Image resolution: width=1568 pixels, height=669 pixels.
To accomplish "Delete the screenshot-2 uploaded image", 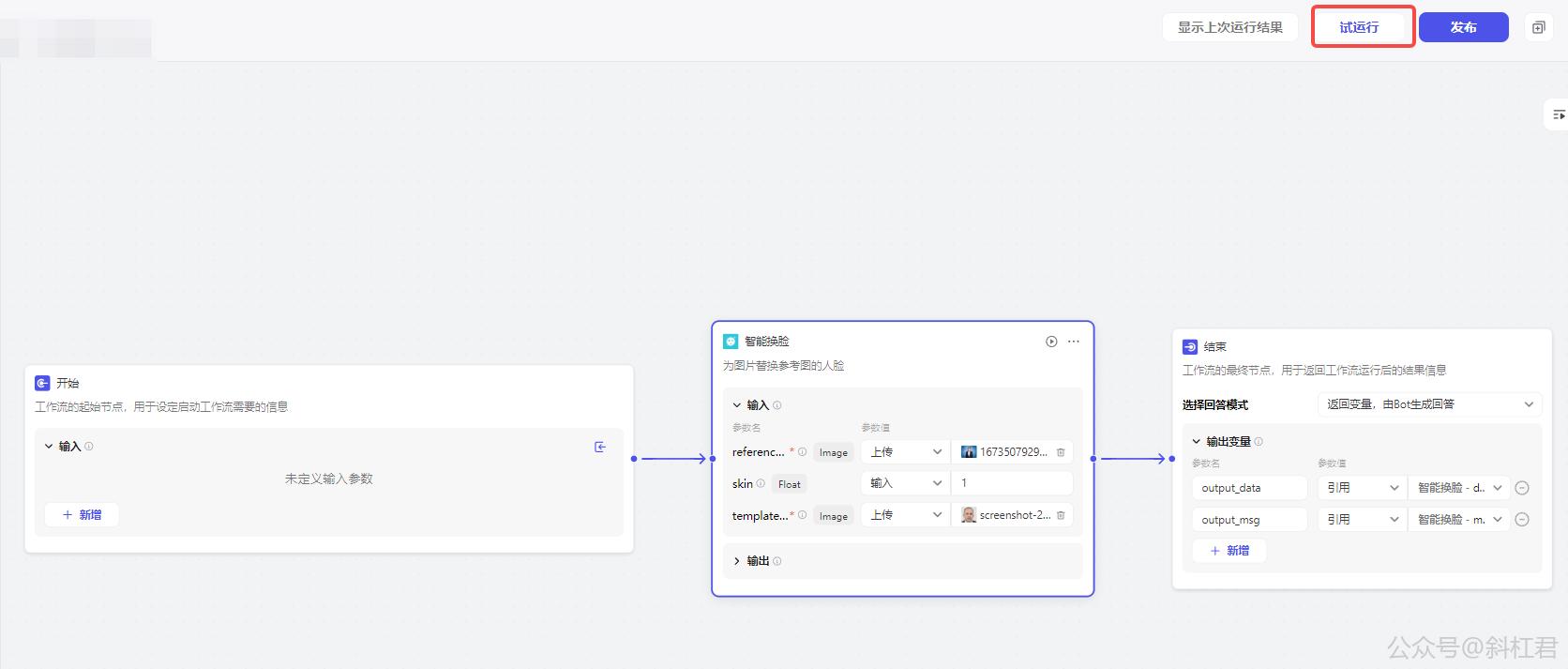I will [x=1061, y=515].
